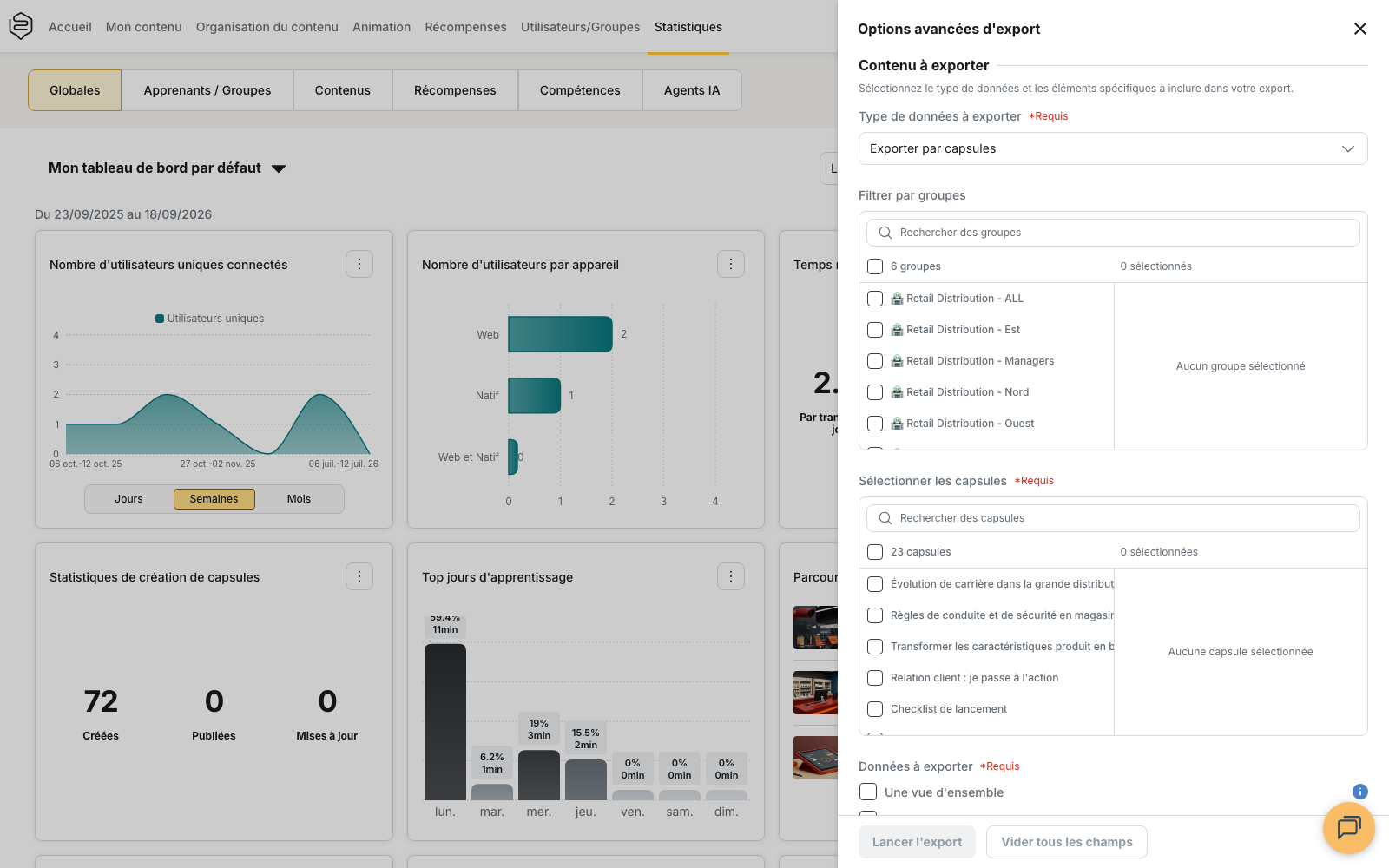Select the Semaines time granularity button

coord(214,499)
